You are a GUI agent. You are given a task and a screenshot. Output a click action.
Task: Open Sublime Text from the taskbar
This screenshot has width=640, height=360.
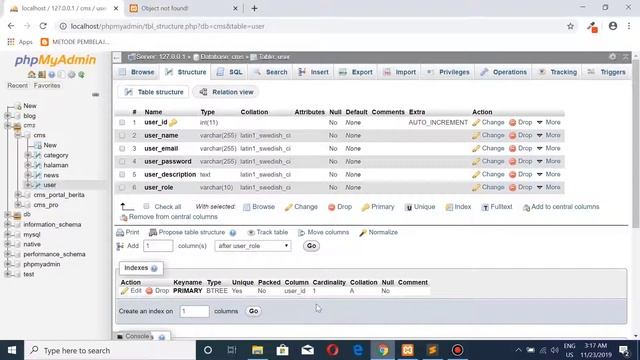click(433, 350)
